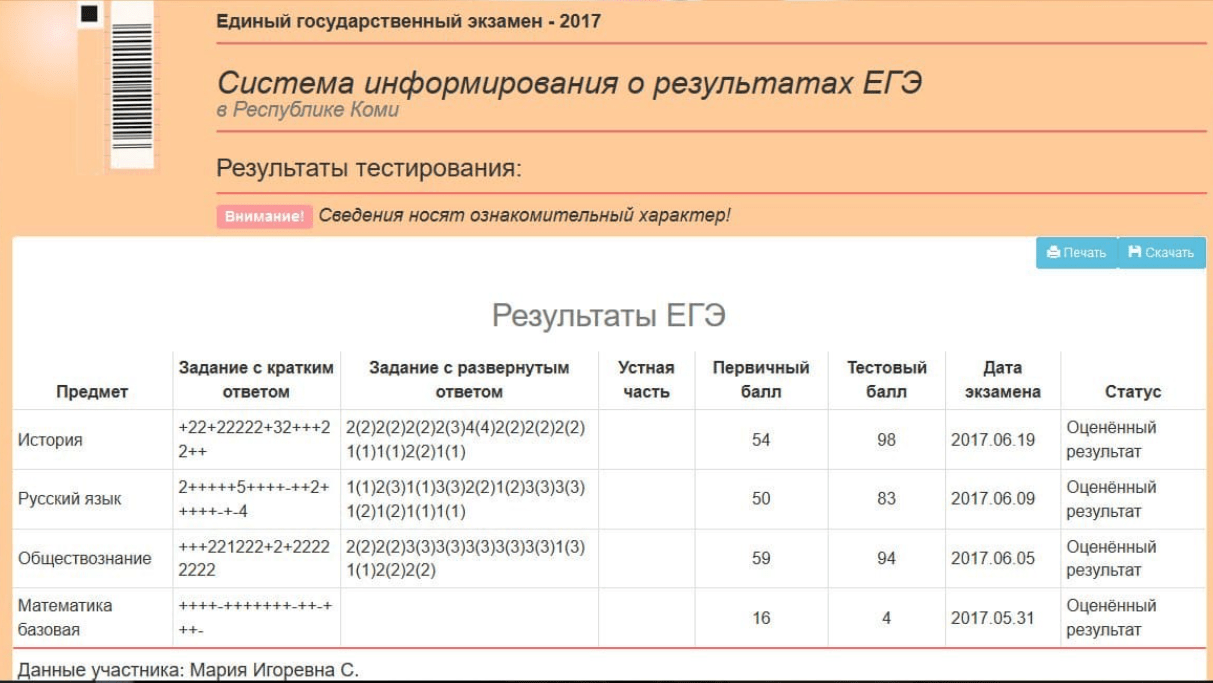Click the 'Устная часть' column header
The height and width of the screenshot is (683, 1213).
tap(646, 380)
